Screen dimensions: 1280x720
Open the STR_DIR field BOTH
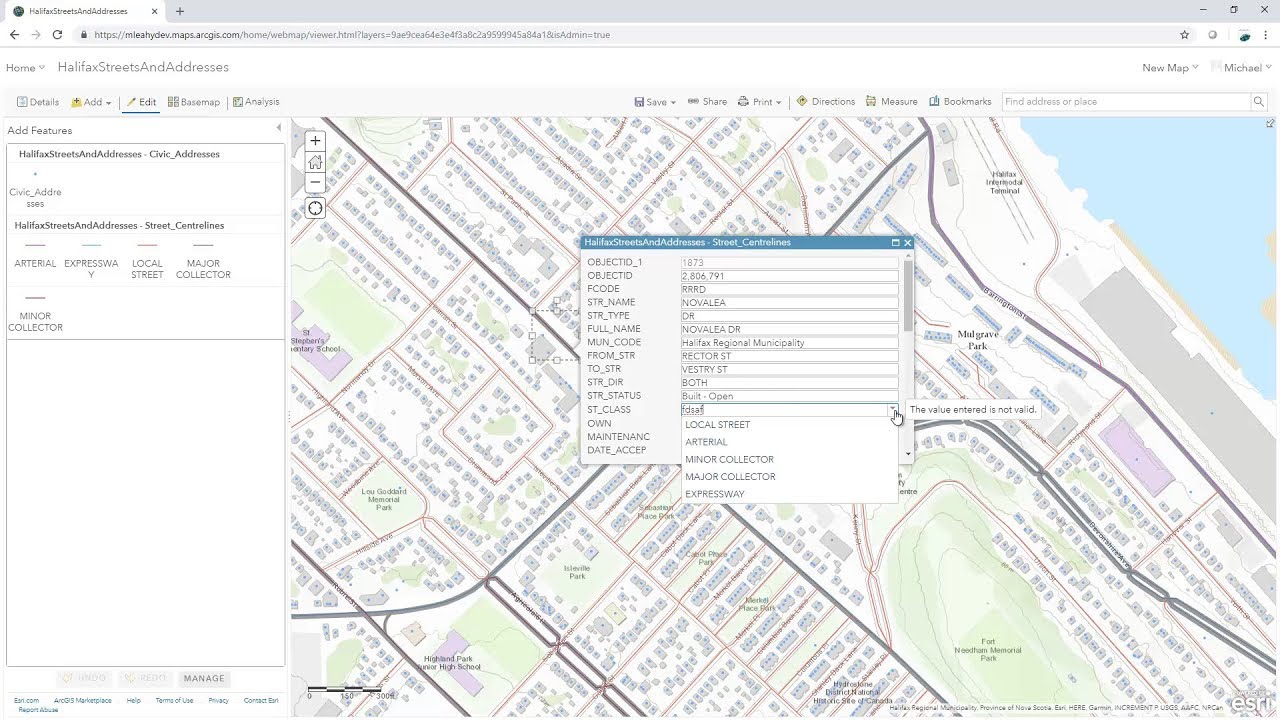(x=789, y=383)
